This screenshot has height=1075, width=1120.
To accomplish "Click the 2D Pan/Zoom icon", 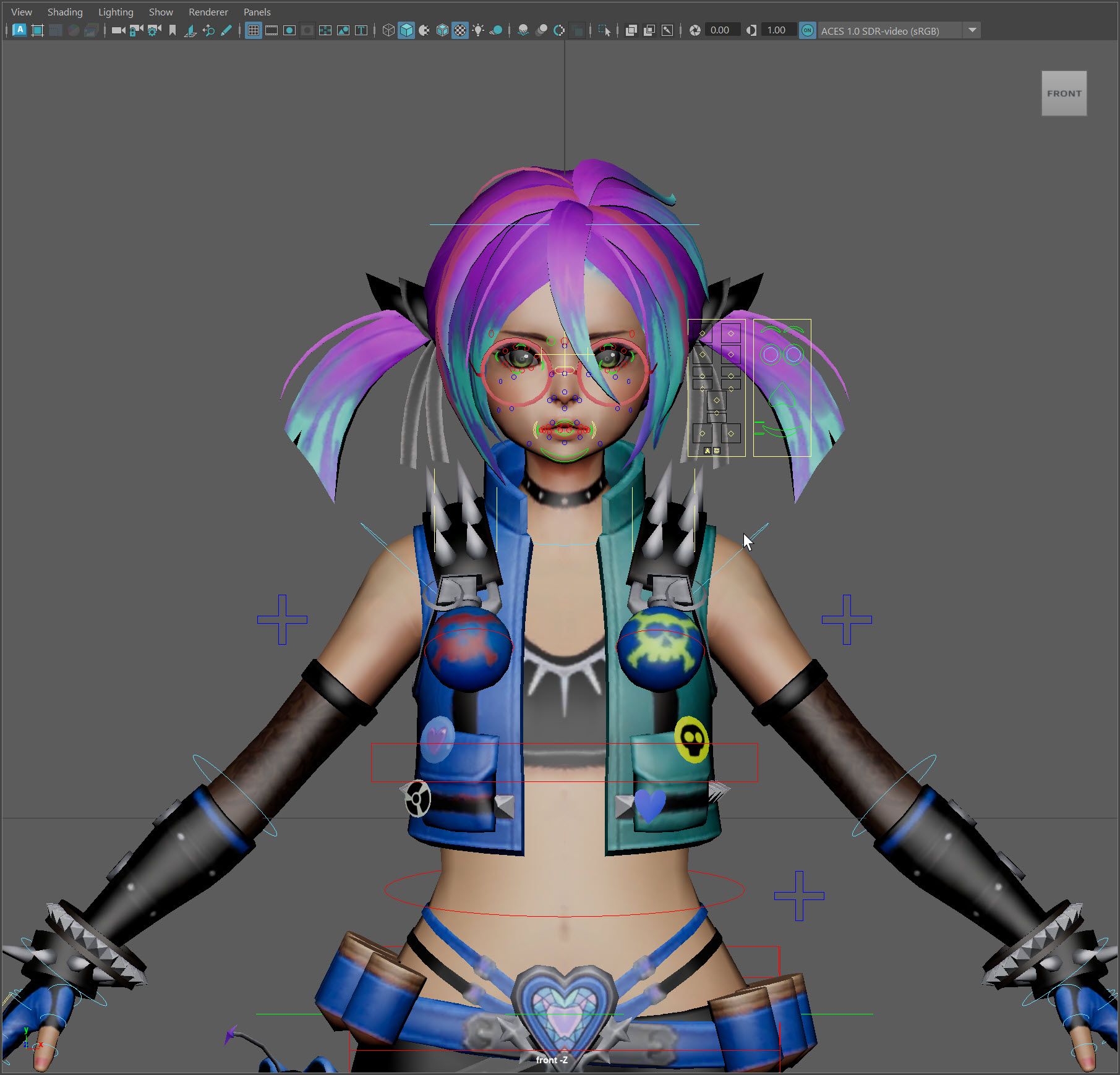I will 208,30.
